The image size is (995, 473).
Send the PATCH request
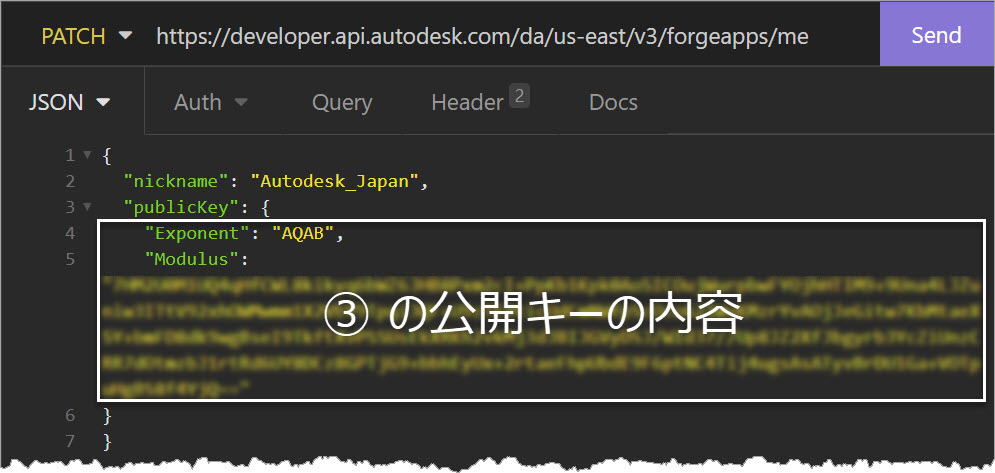click(937, 34)
